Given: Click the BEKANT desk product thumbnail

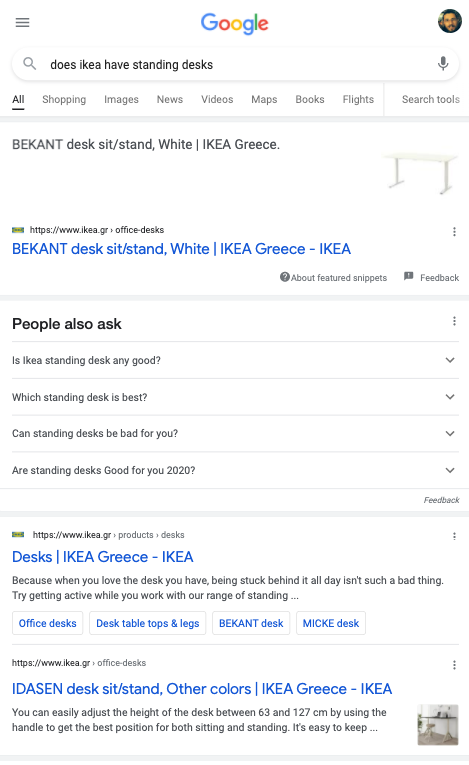Looking at the screenshot, I should [420, 172].
